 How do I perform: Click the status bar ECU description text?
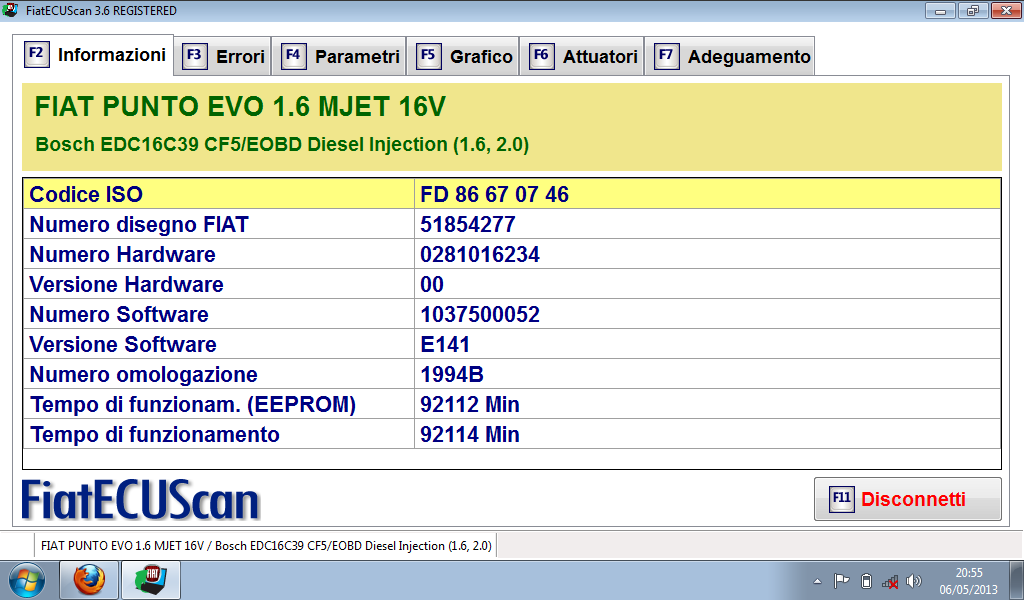(266, 545)
